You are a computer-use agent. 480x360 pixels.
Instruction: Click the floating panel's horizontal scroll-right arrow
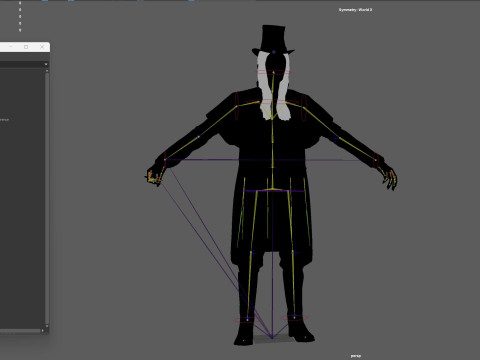pyautogui.click(x=43, y=331)
